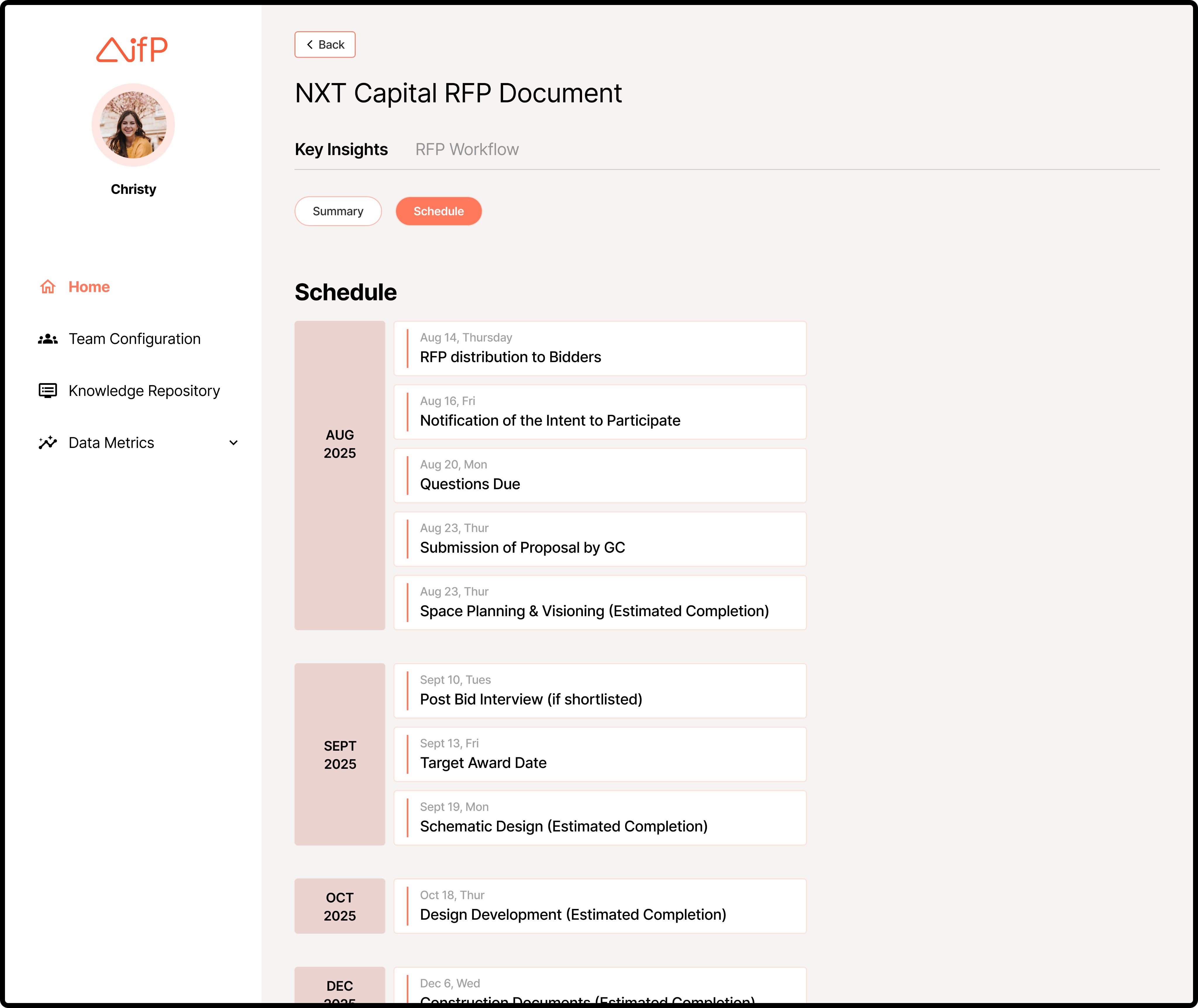Image resolution: width=1198 pixels, height=1008 pixels.
Task: Click the Data Metrics chart icon
Action: tap(47, 443)
